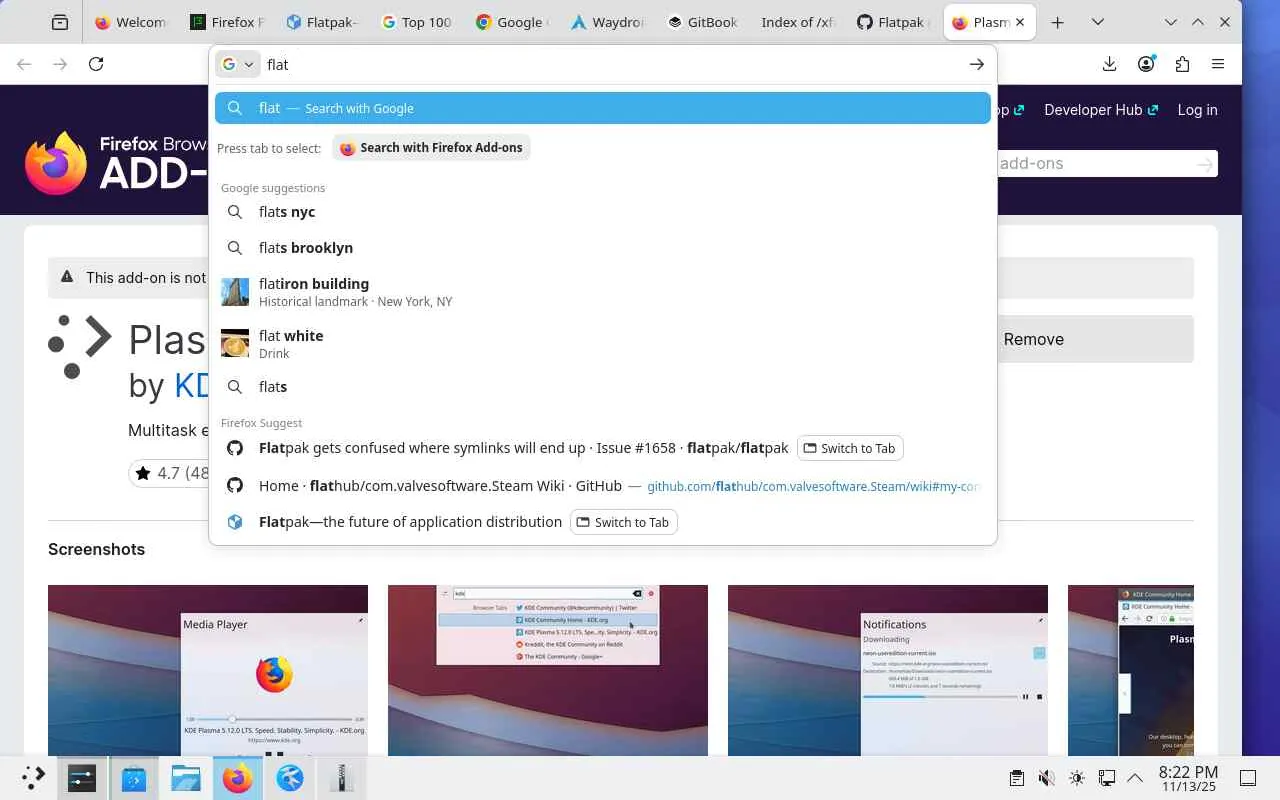This screenshot has height=800, width=1280.
Task: Switch to the Waydroid tab
Action: (607, 22)
